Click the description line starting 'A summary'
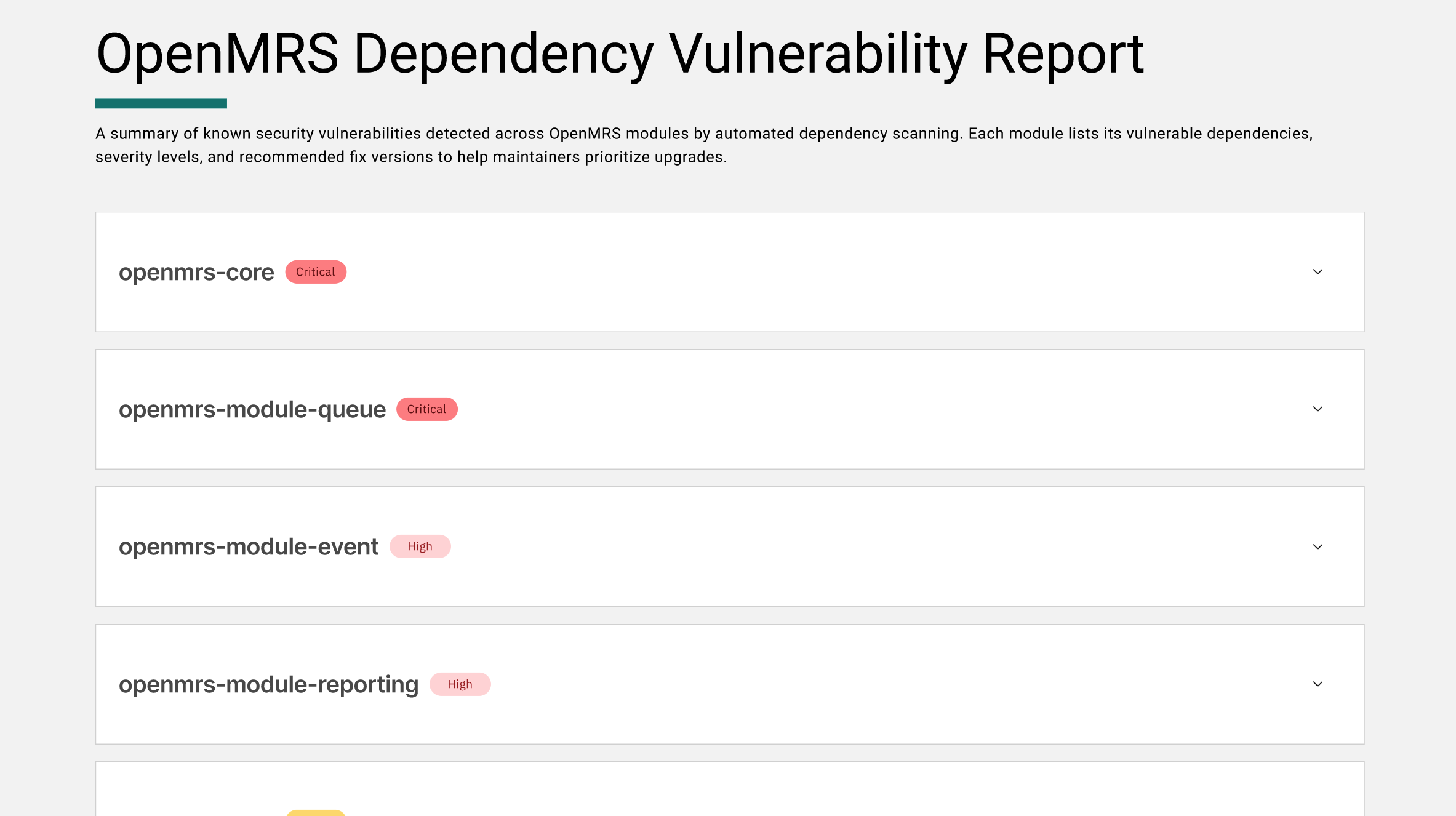 click(704, 134)
